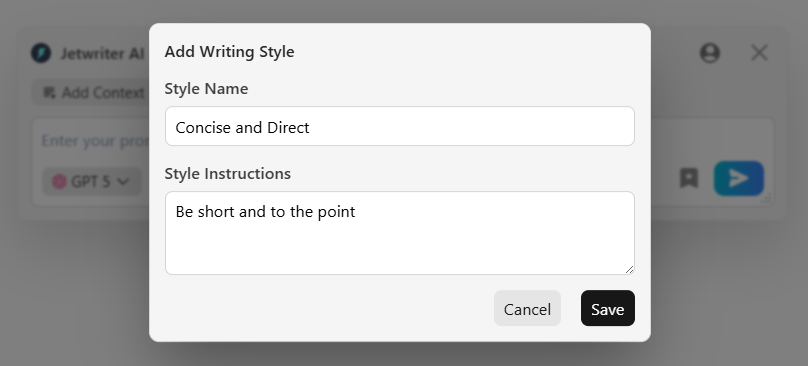The image size is (808, 366).
Task: Click inside the Style Instructions text area
Action: [399, 233]
